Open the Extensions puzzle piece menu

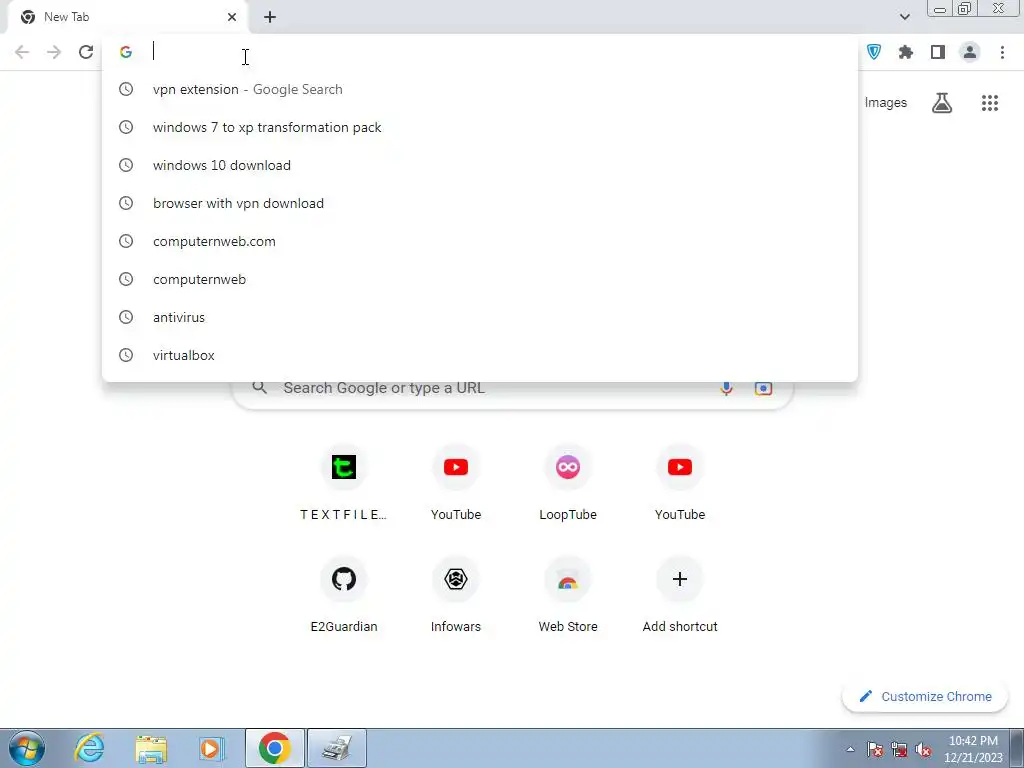pos(906,52)
